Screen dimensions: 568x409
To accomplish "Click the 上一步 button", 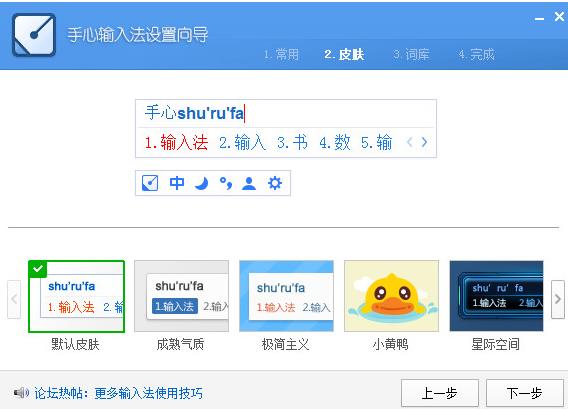I will click(x=440, y=393).
